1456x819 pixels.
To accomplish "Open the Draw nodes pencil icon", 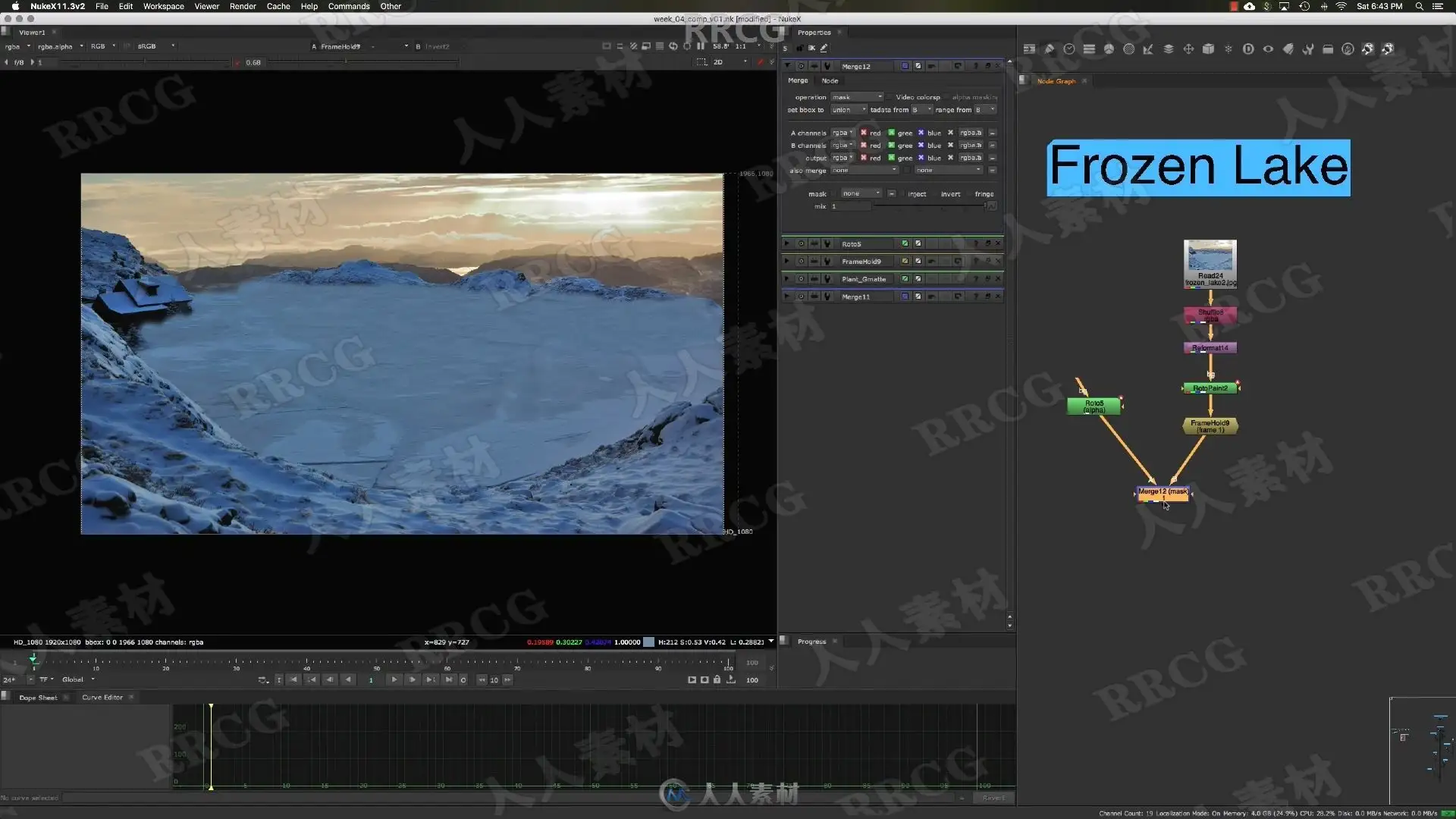I will 1050,49.
